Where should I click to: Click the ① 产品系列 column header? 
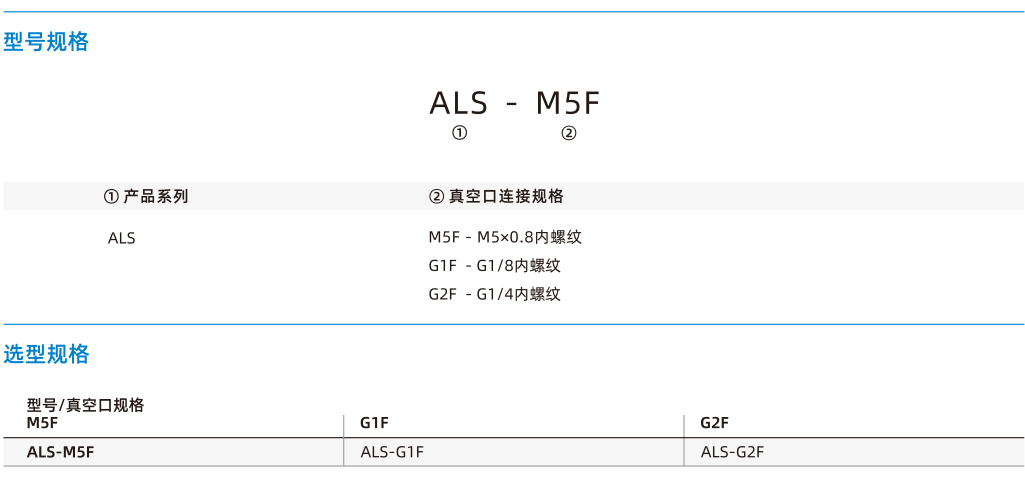146,196
